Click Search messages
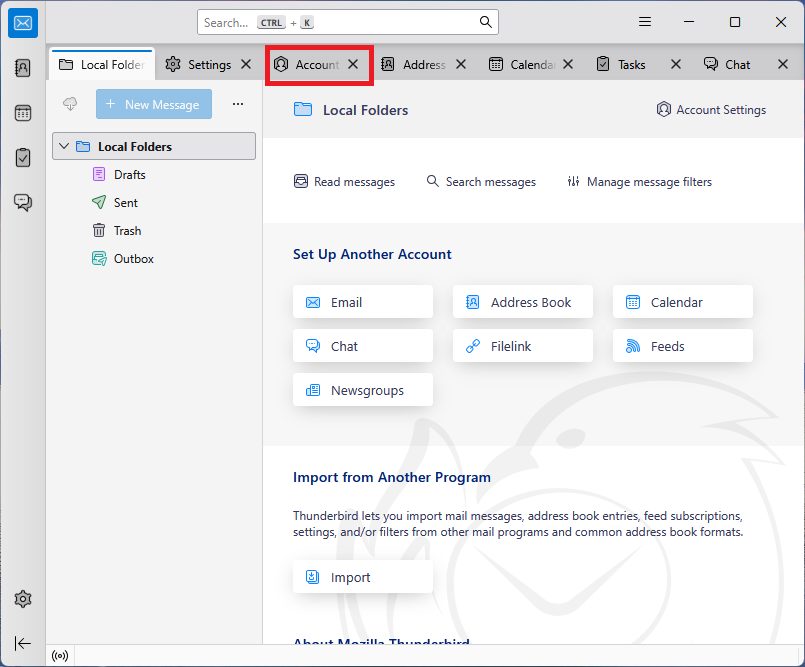This screenshot has width=805, height=667. point(482,182)
